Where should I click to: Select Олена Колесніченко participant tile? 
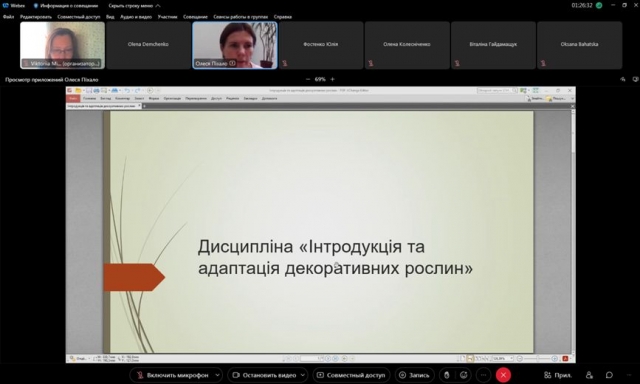407,45
